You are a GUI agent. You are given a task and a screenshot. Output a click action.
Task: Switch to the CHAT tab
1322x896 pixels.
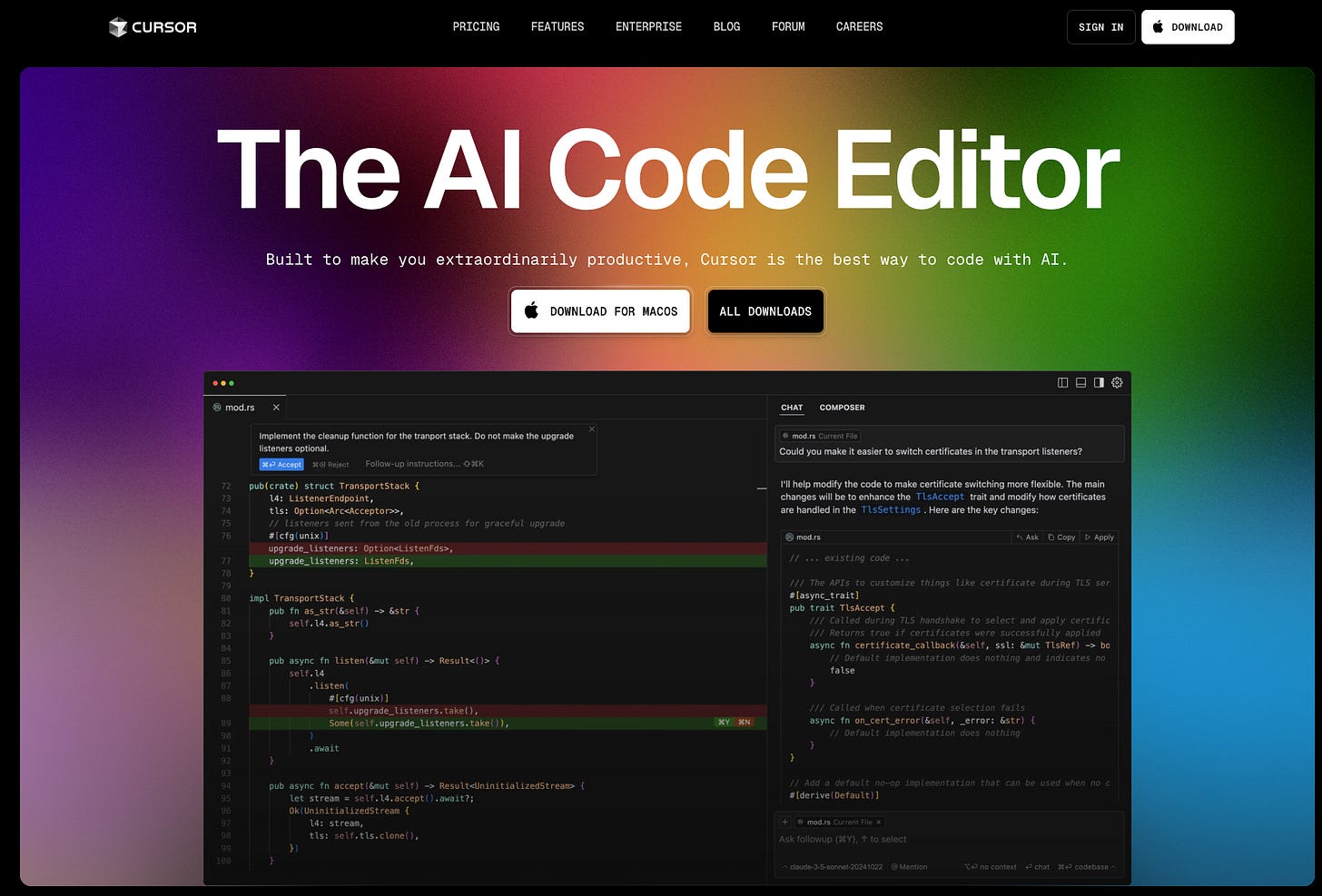pyautogui.click(x=792, y=408)
